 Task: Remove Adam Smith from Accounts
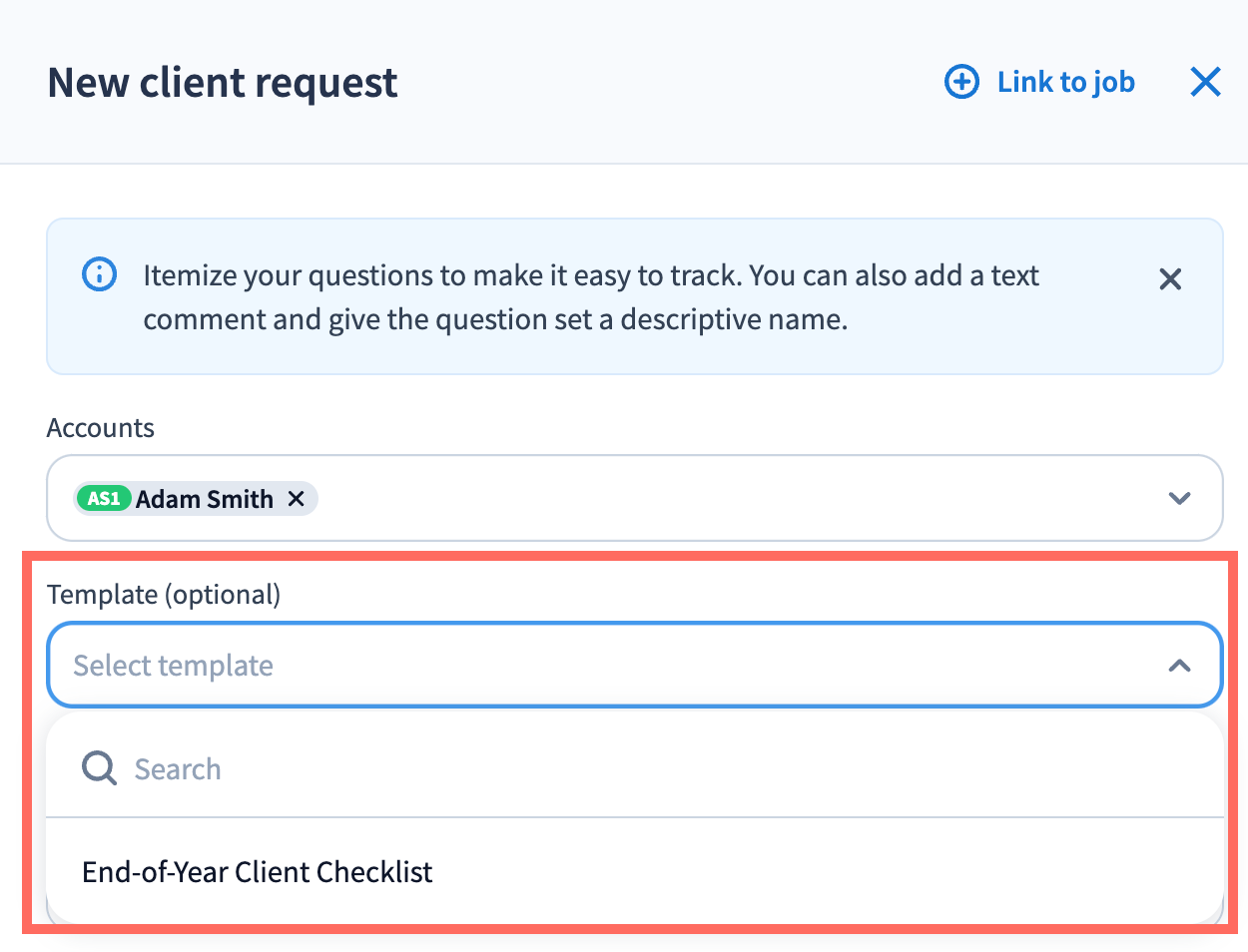(297, 498)
